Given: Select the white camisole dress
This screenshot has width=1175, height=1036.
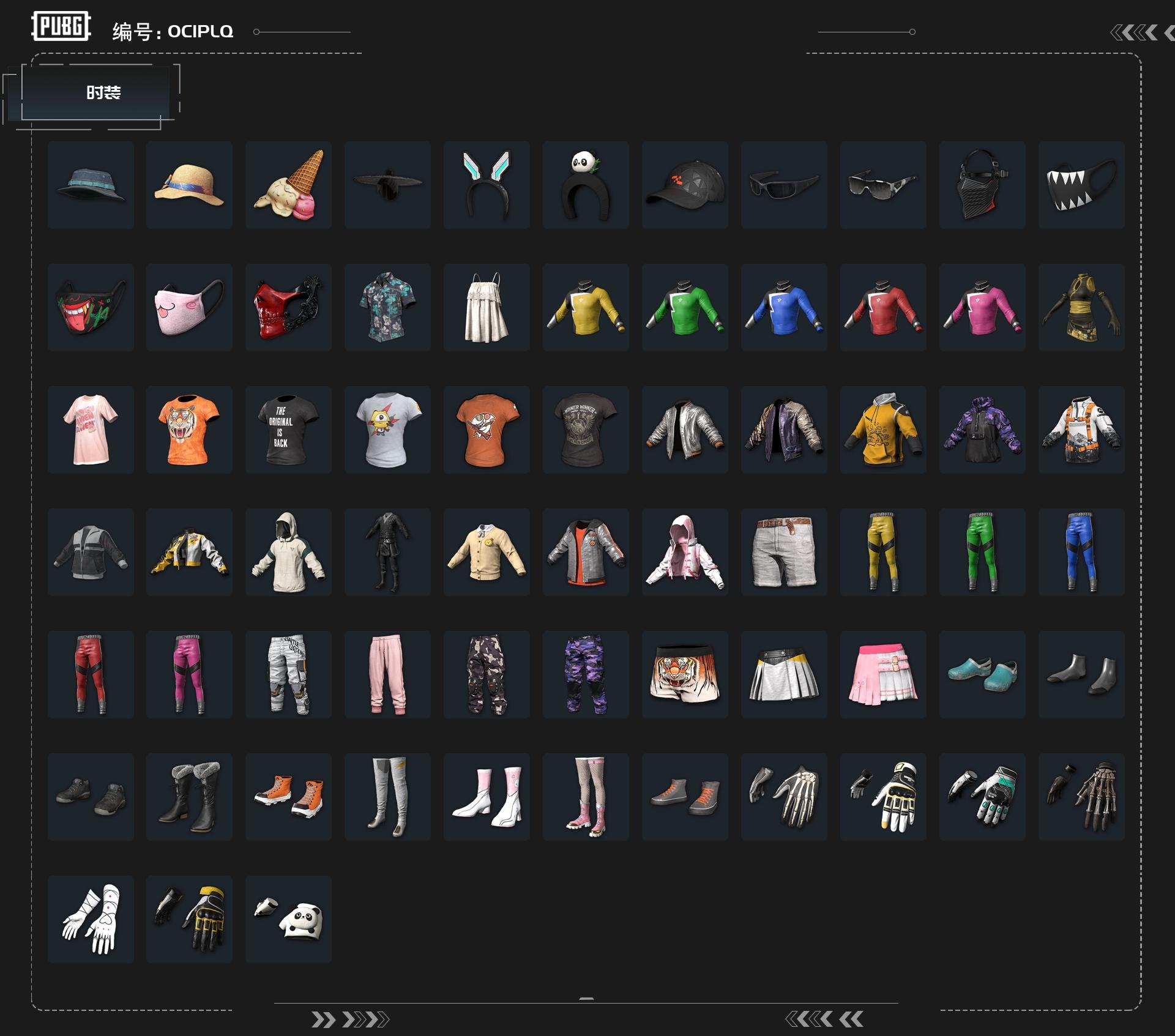Looking at the screenshot, I should [x=487, y=307].
